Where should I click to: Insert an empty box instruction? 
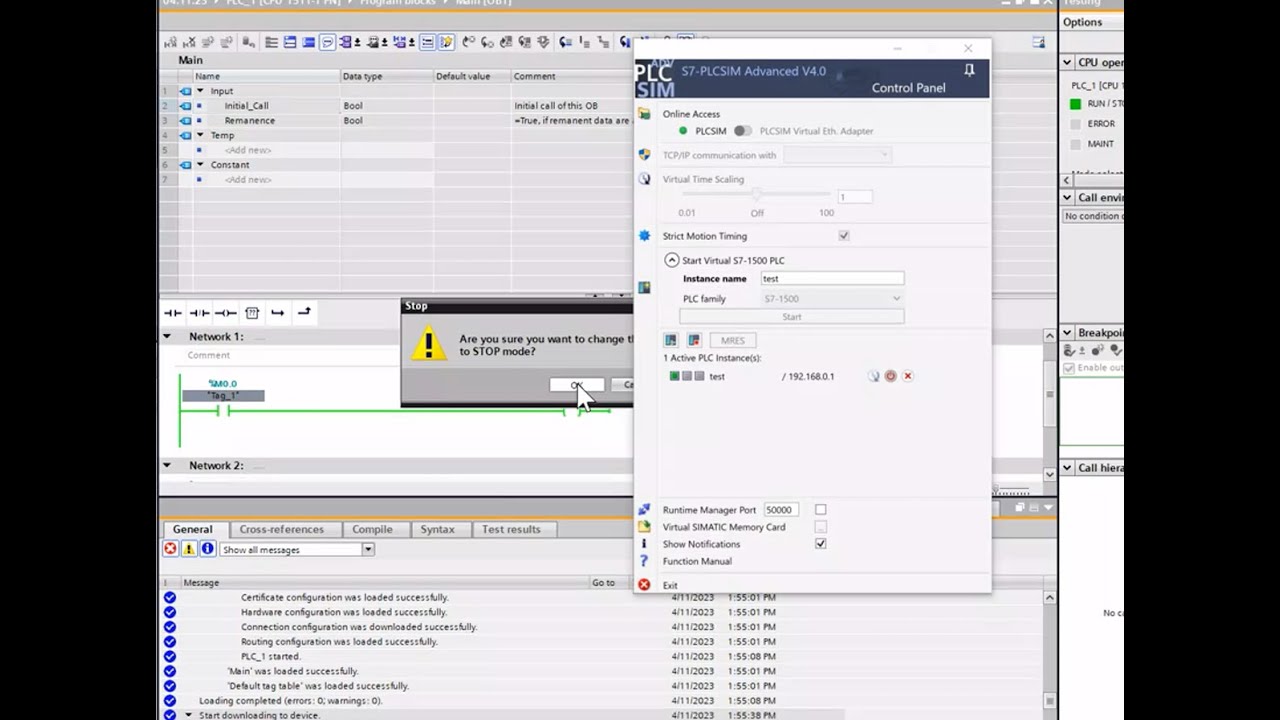point(252,313)
